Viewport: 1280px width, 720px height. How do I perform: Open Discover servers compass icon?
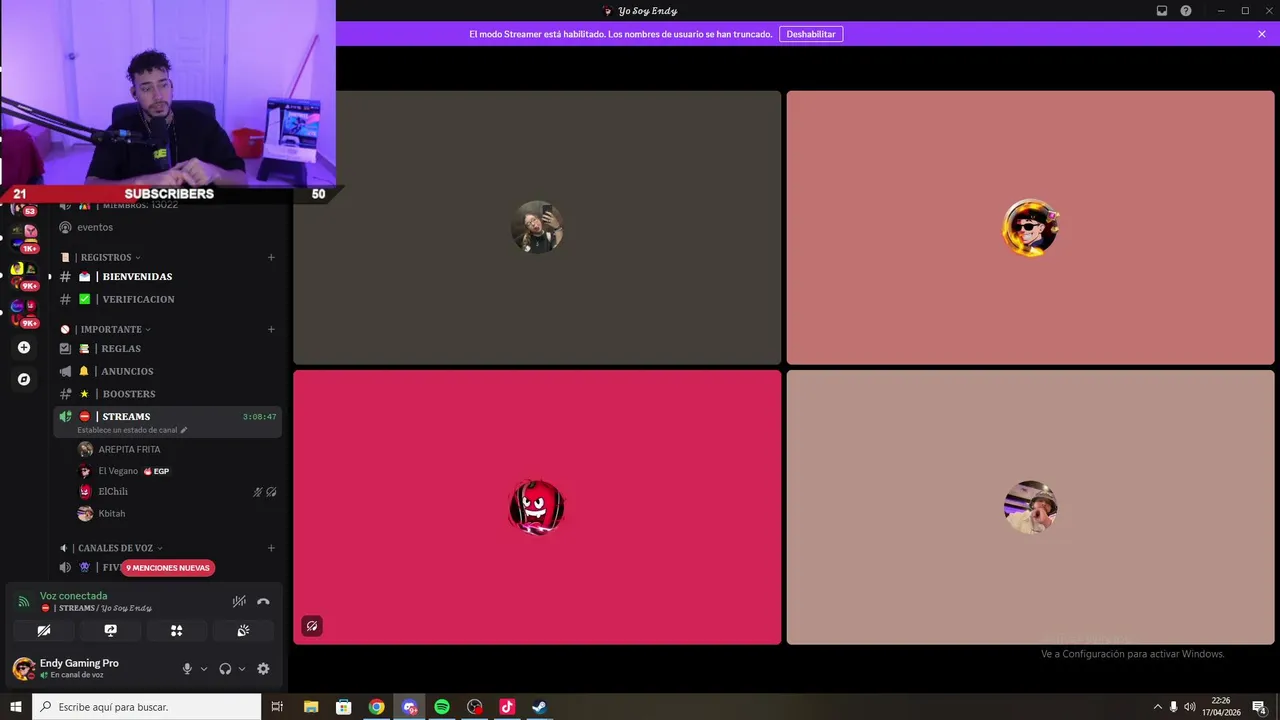[24, 379]
